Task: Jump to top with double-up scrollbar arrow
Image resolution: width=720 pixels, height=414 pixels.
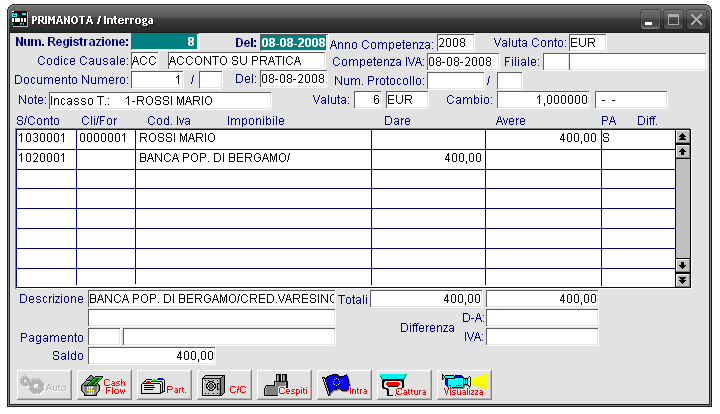Action: [683, 136]
